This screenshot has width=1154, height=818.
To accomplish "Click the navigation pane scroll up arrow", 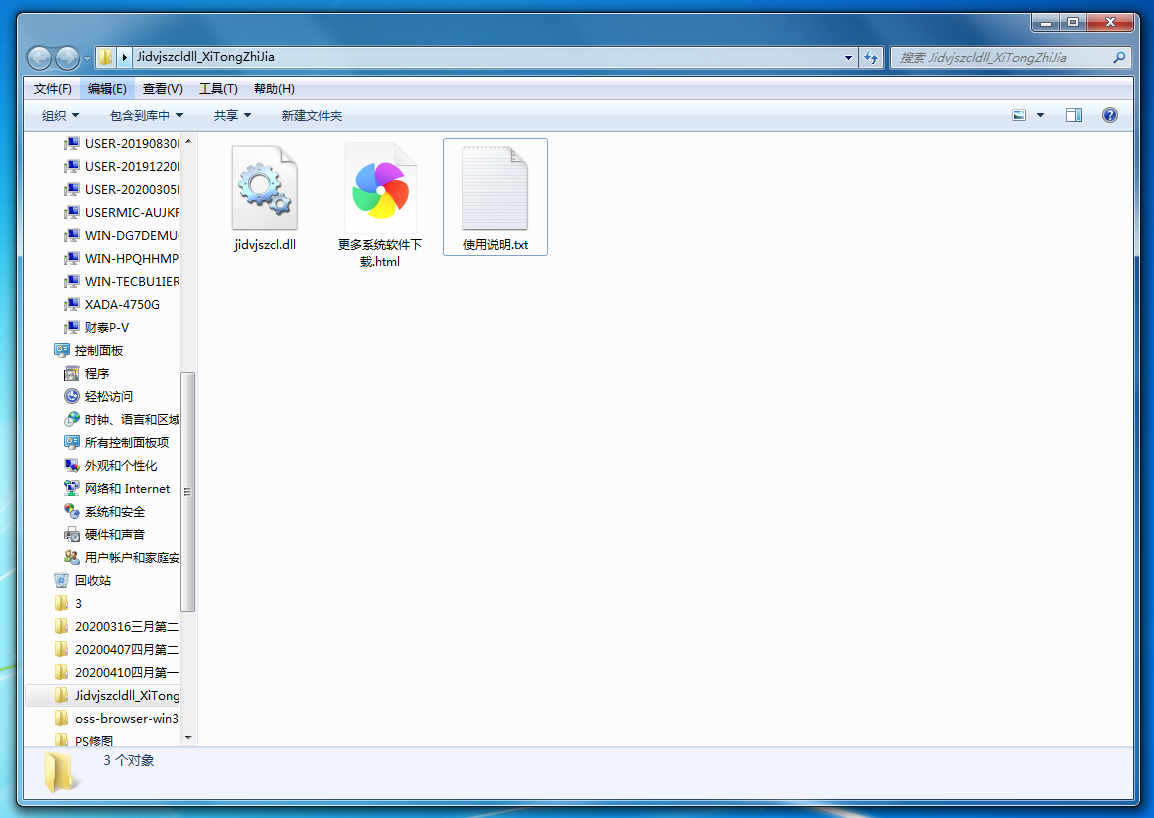I will click(188, 141).
